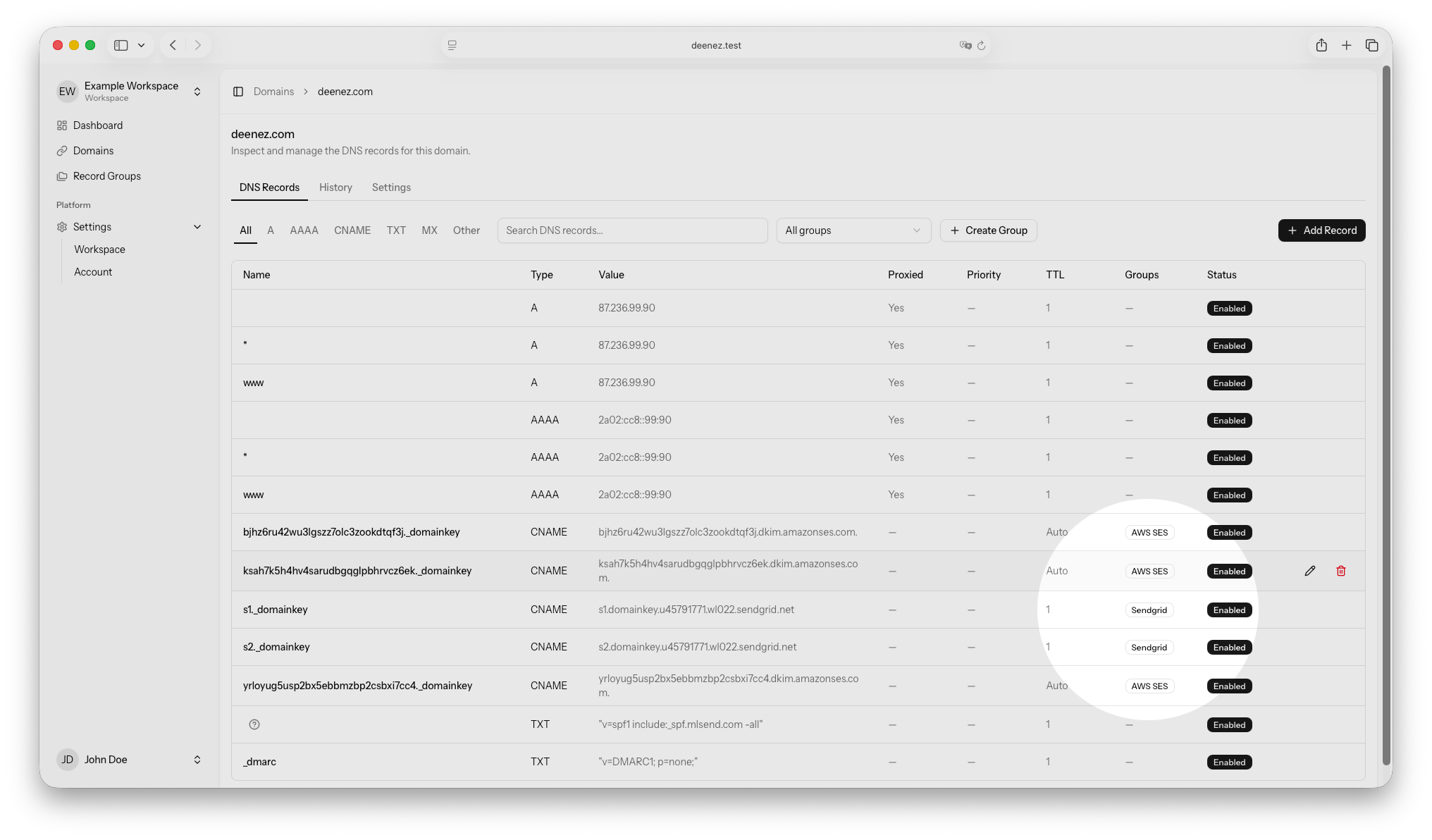Filter records by CNAME type

pyautogui.click(x=352, y=230)
